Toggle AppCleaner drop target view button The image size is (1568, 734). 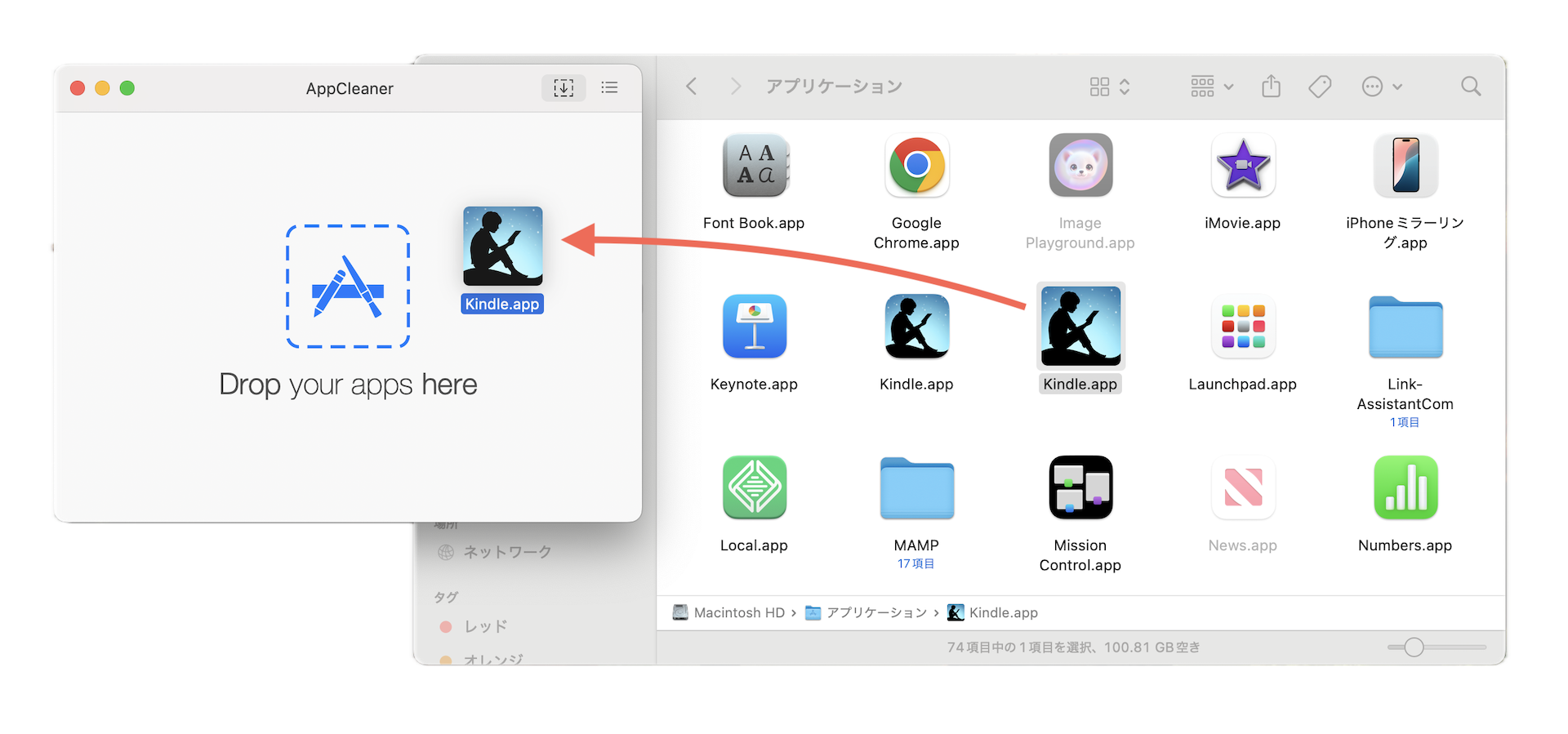click(x=563, y=87)
